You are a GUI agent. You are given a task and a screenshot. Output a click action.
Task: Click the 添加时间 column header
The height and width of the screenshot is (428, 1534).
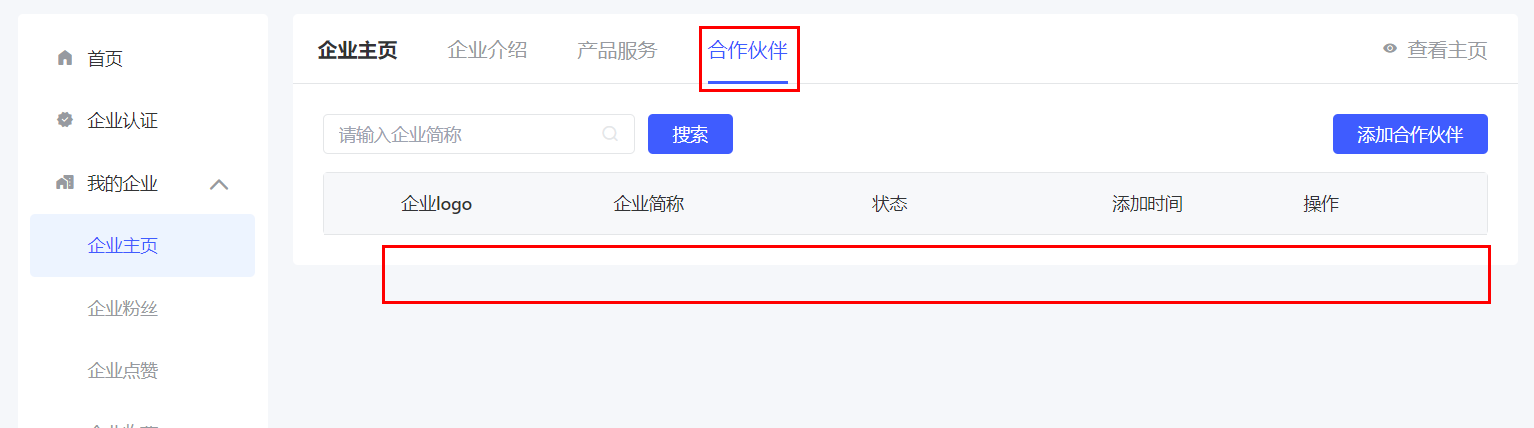(1147, 204)
